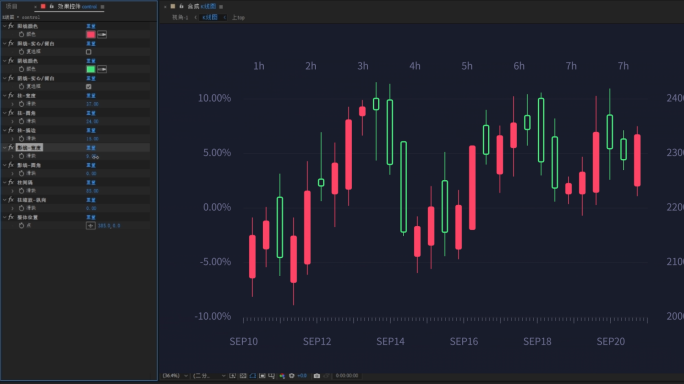Take snapshot with camera icon
This screenshot has width=684, height=384.
[317, 376]
